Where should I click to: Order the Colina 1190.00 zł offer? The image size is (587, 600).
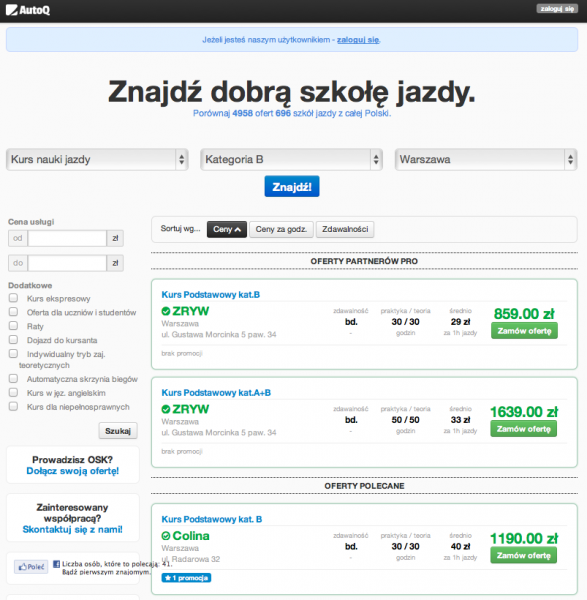click(523, 556)
